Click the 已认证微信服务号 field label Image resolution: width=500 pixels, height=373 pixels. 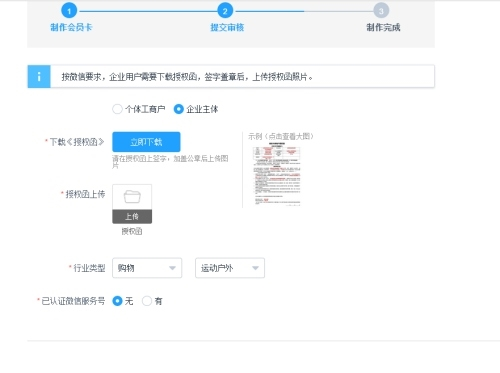point(73,301)
